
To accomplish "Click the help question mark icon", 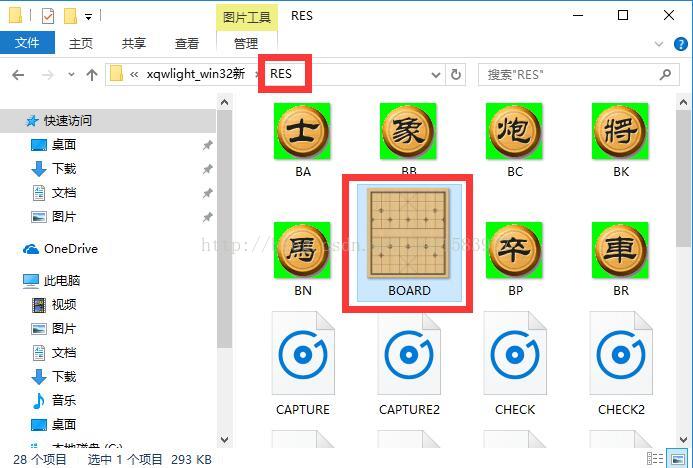I will point(680,44).
